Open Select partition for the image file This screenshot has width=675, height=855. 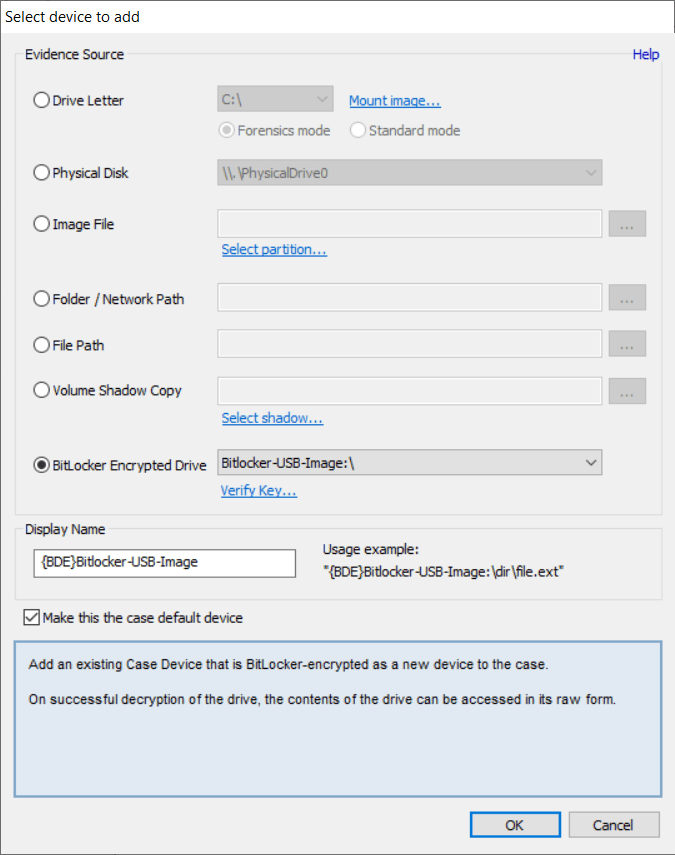tap(274, 249)
